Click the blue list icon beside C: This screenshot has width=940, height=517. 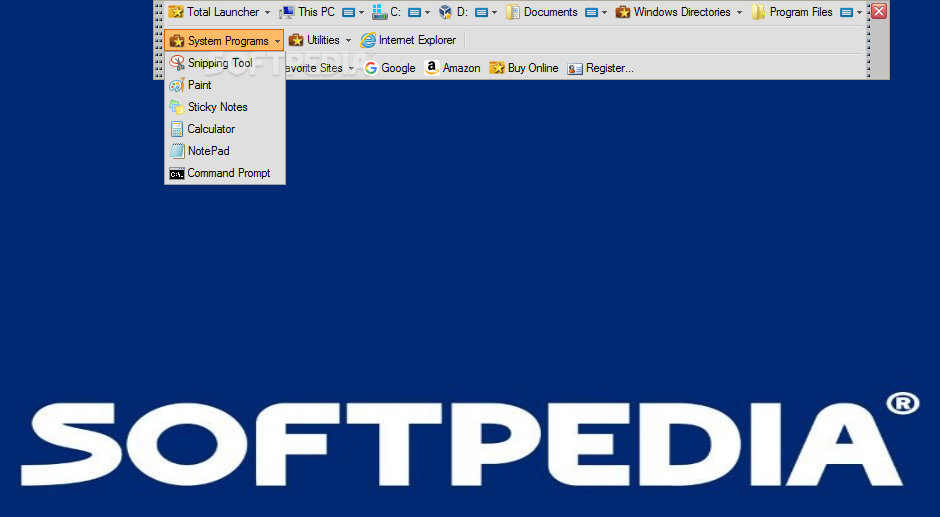(414, 13)
